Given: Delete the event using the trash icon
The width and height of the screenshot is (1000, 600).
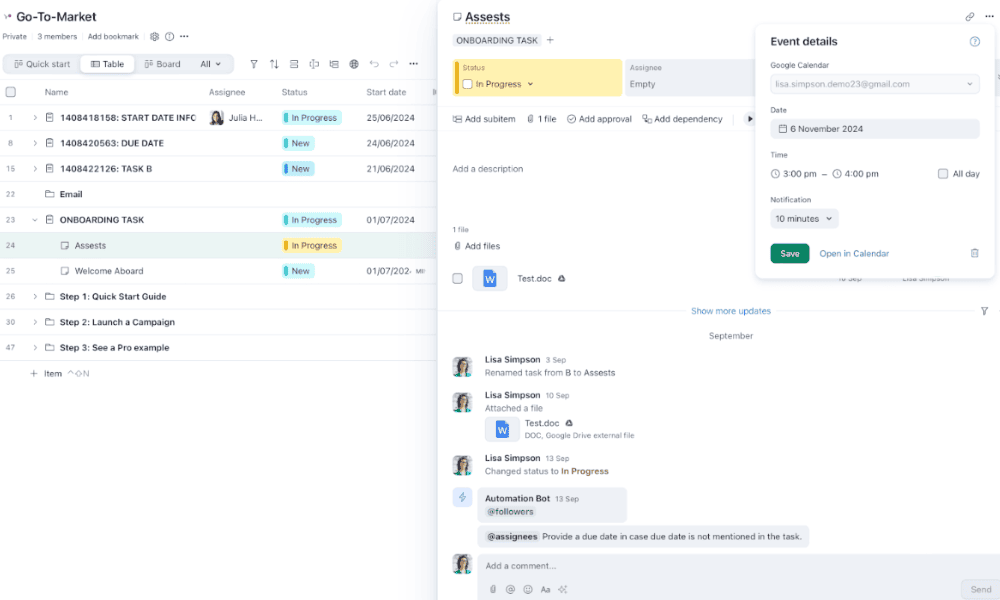Looking at the screenshot, I should [974, 253].
